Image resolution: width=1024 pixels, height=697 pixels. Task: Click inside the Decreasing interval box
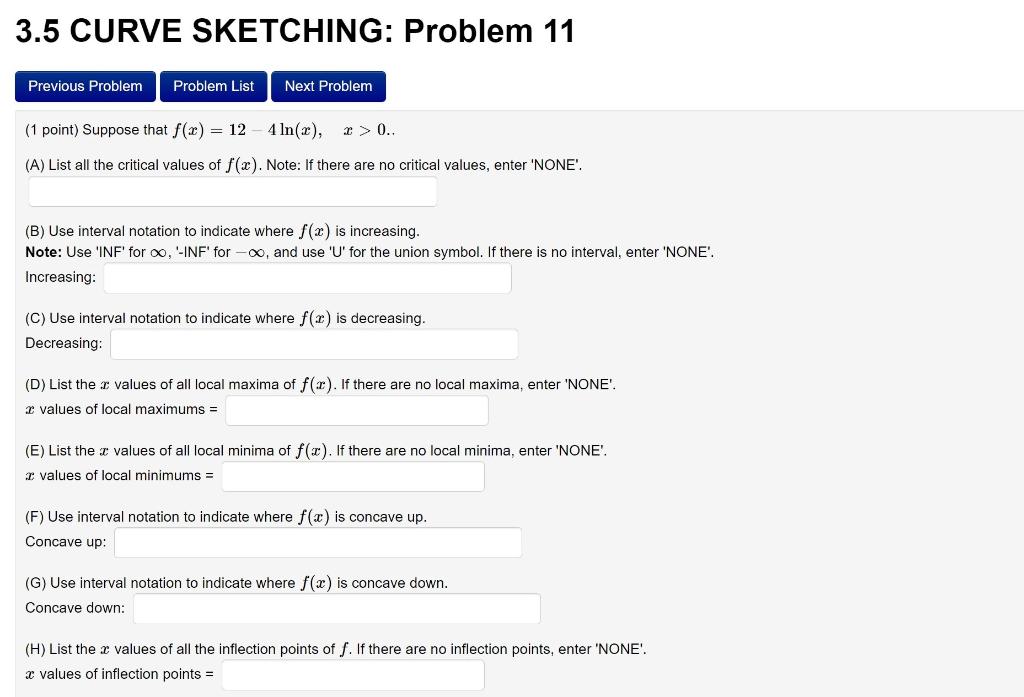pos(314,343)
